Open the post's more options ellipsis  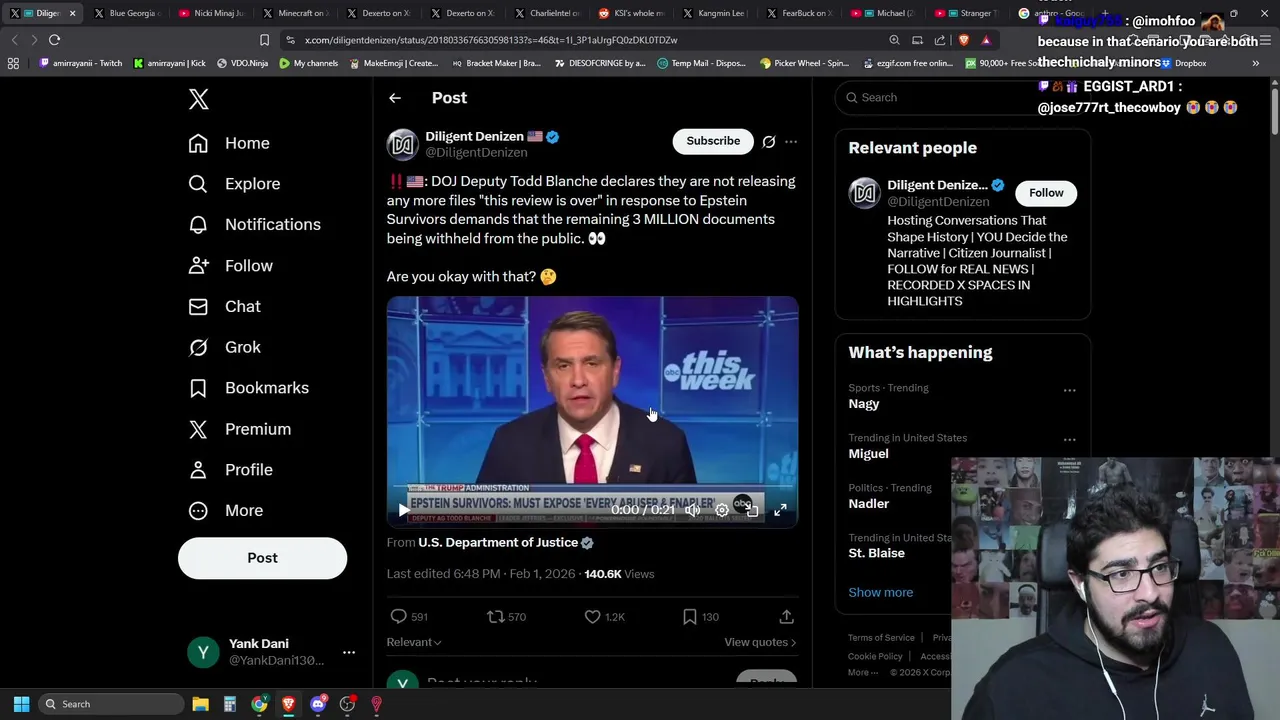tap(791, 142)
